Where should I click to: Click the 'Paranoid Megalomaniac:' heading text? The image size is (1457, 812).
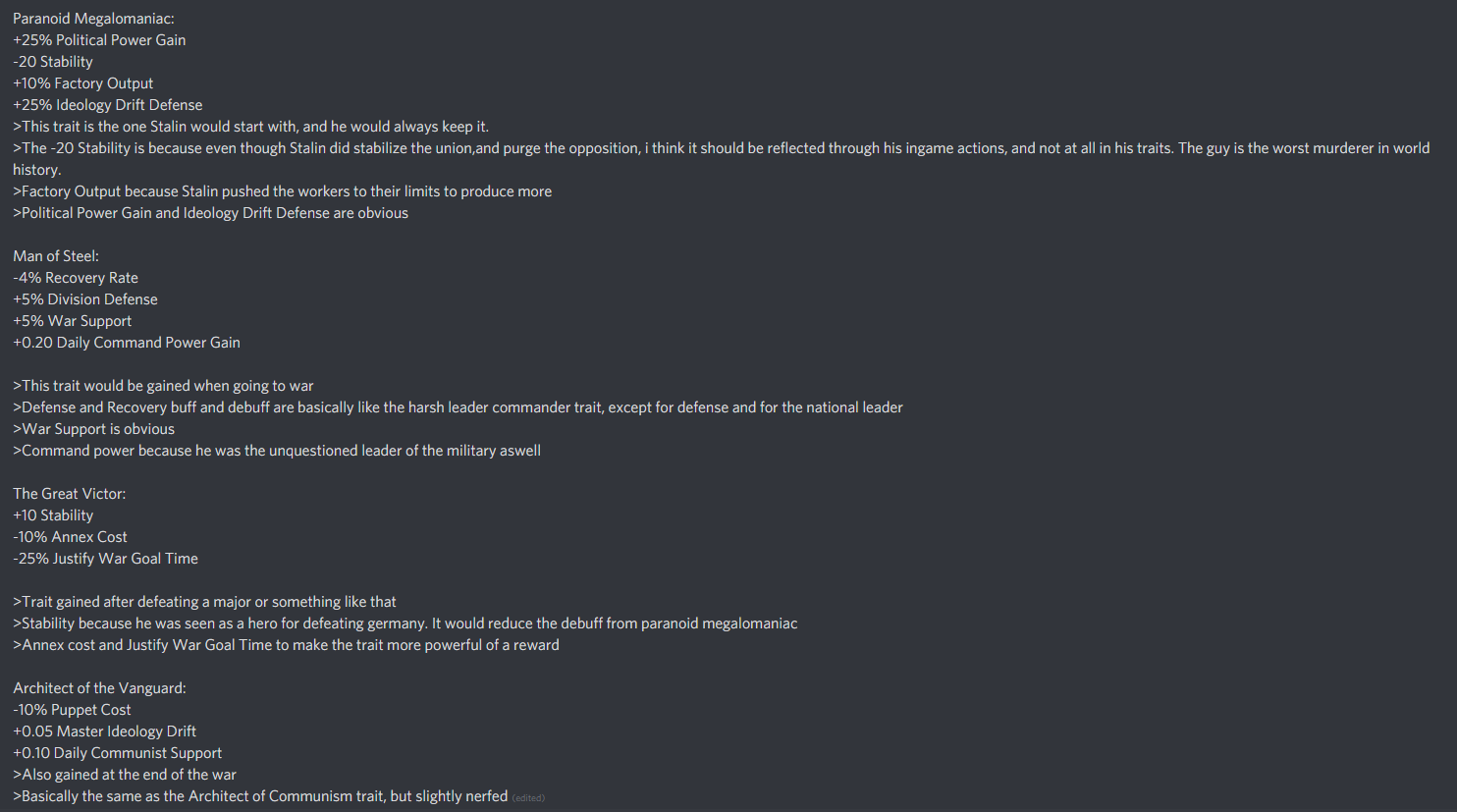coord(93,19)
